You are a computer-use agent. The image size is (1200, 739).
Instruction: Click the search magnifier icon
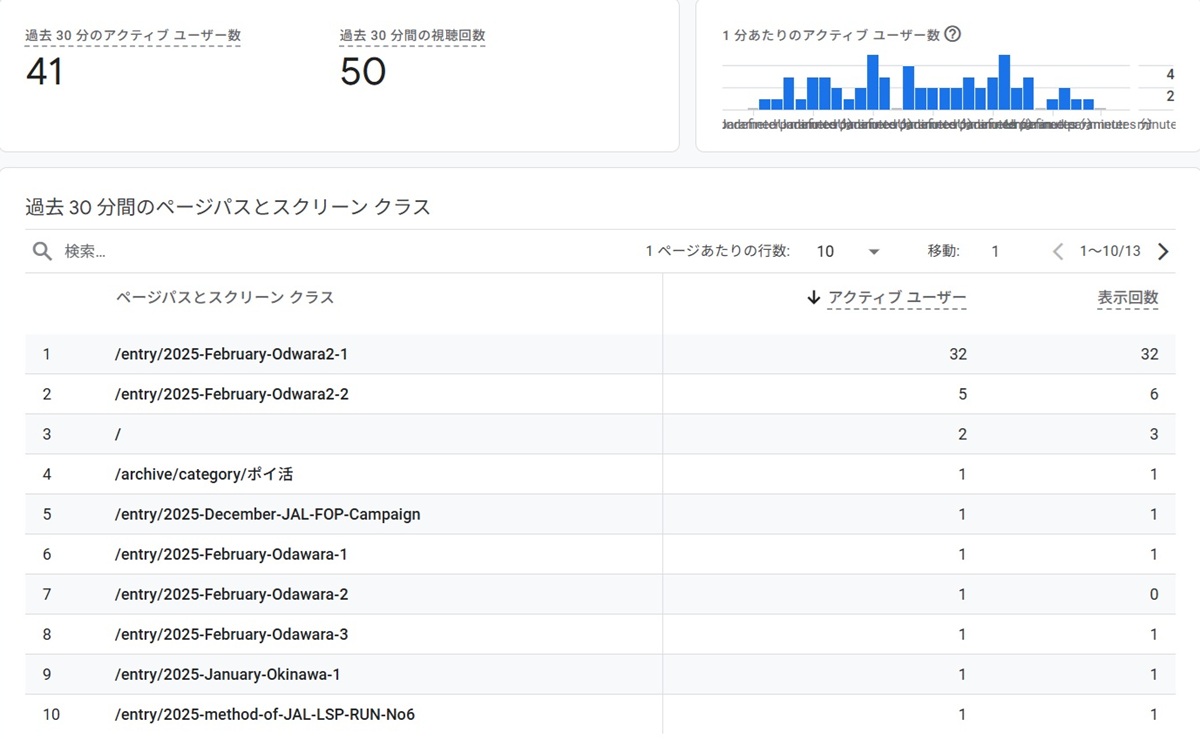(x=42, y=251)
